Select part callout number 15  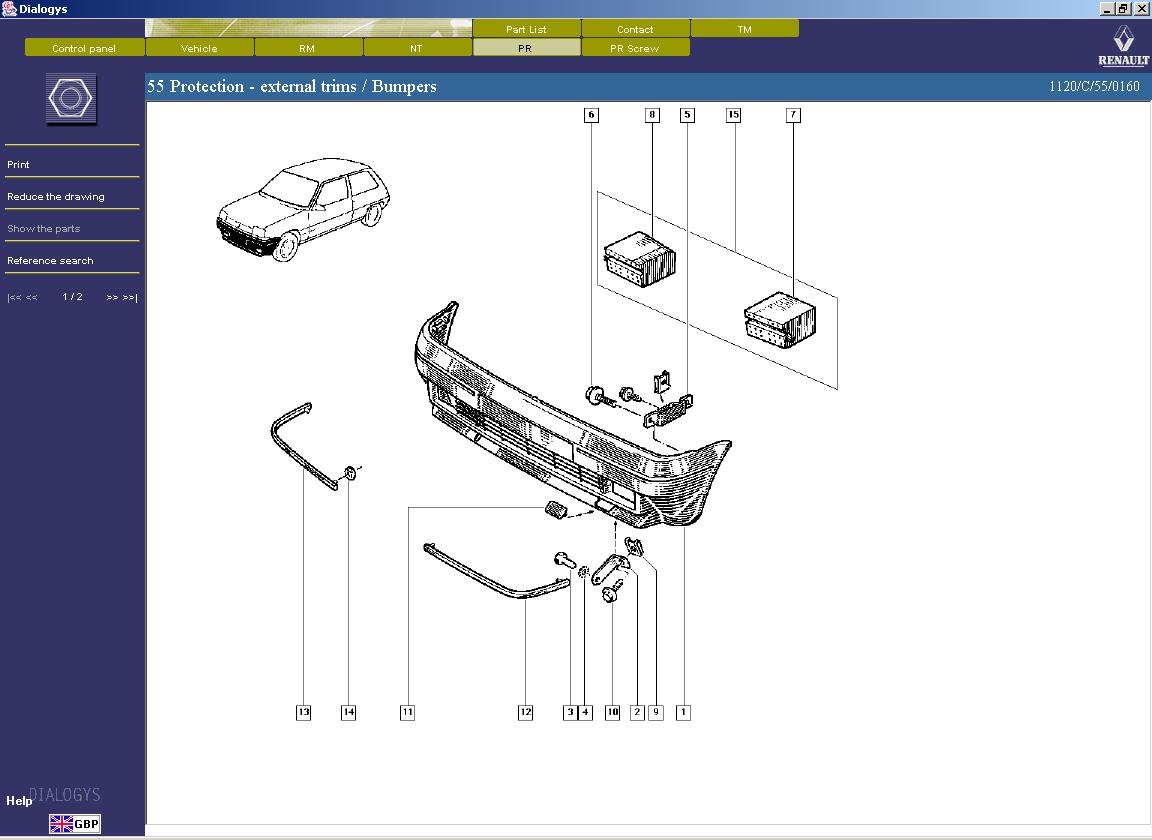(x=733, y=115)
